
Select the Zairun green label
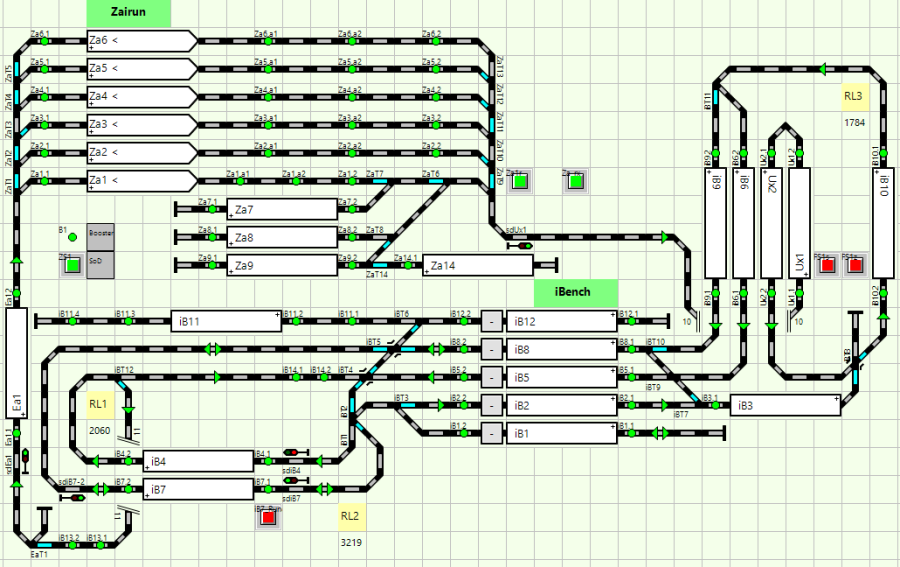pos(129,14)
